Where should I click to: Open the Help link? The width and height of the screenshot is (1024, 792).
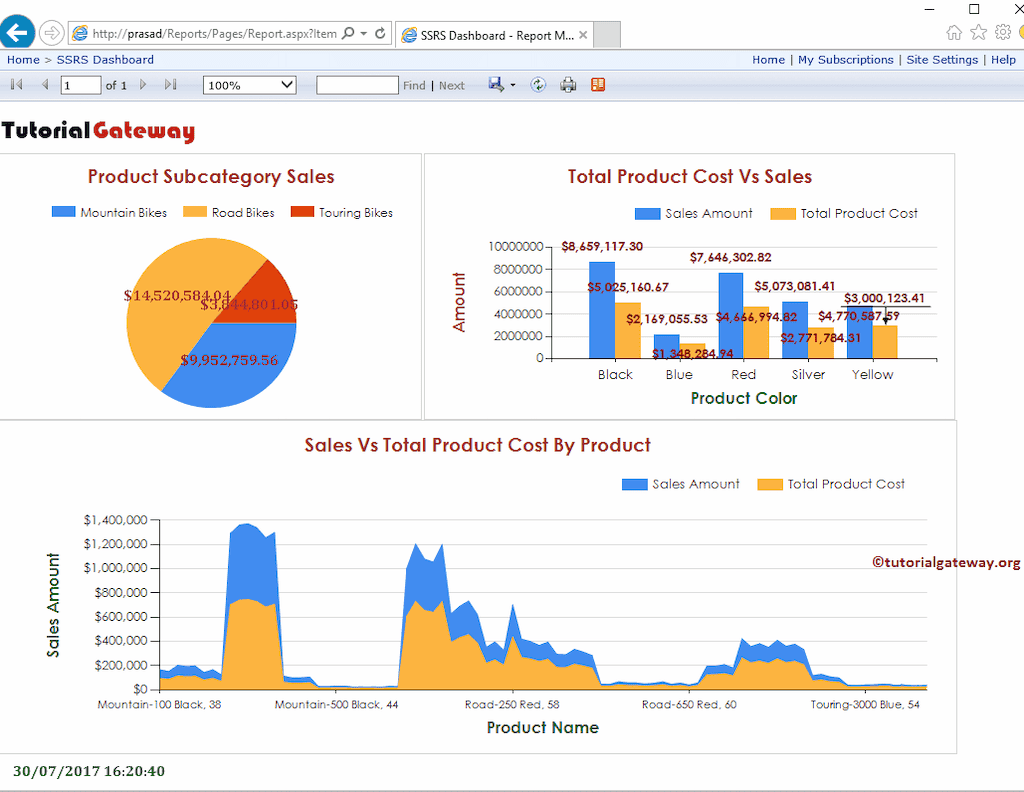point(1002,60)
